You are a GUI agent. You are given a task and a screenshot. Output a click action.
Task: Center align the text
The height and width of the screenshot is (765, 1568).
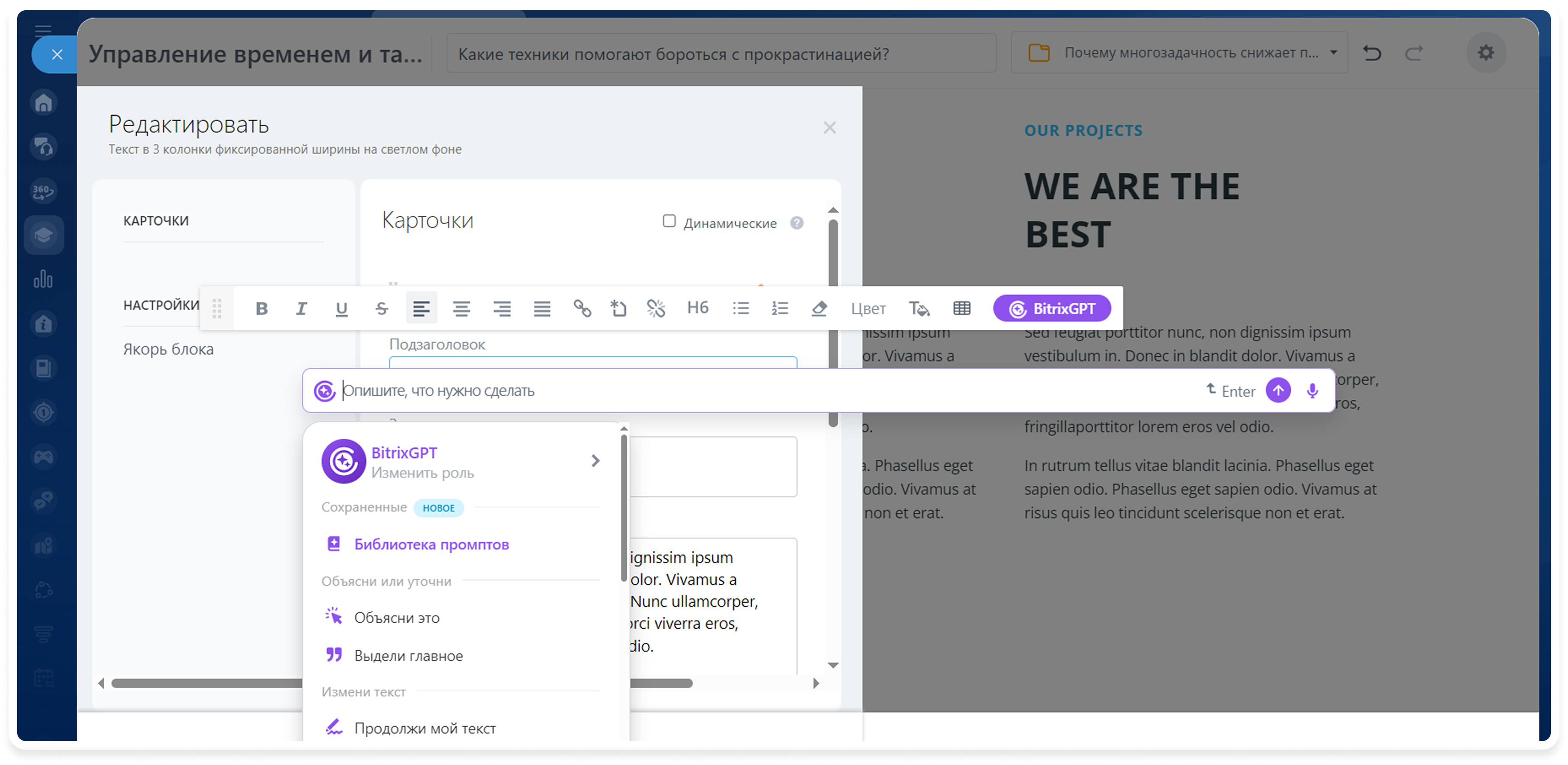point(461,308)
